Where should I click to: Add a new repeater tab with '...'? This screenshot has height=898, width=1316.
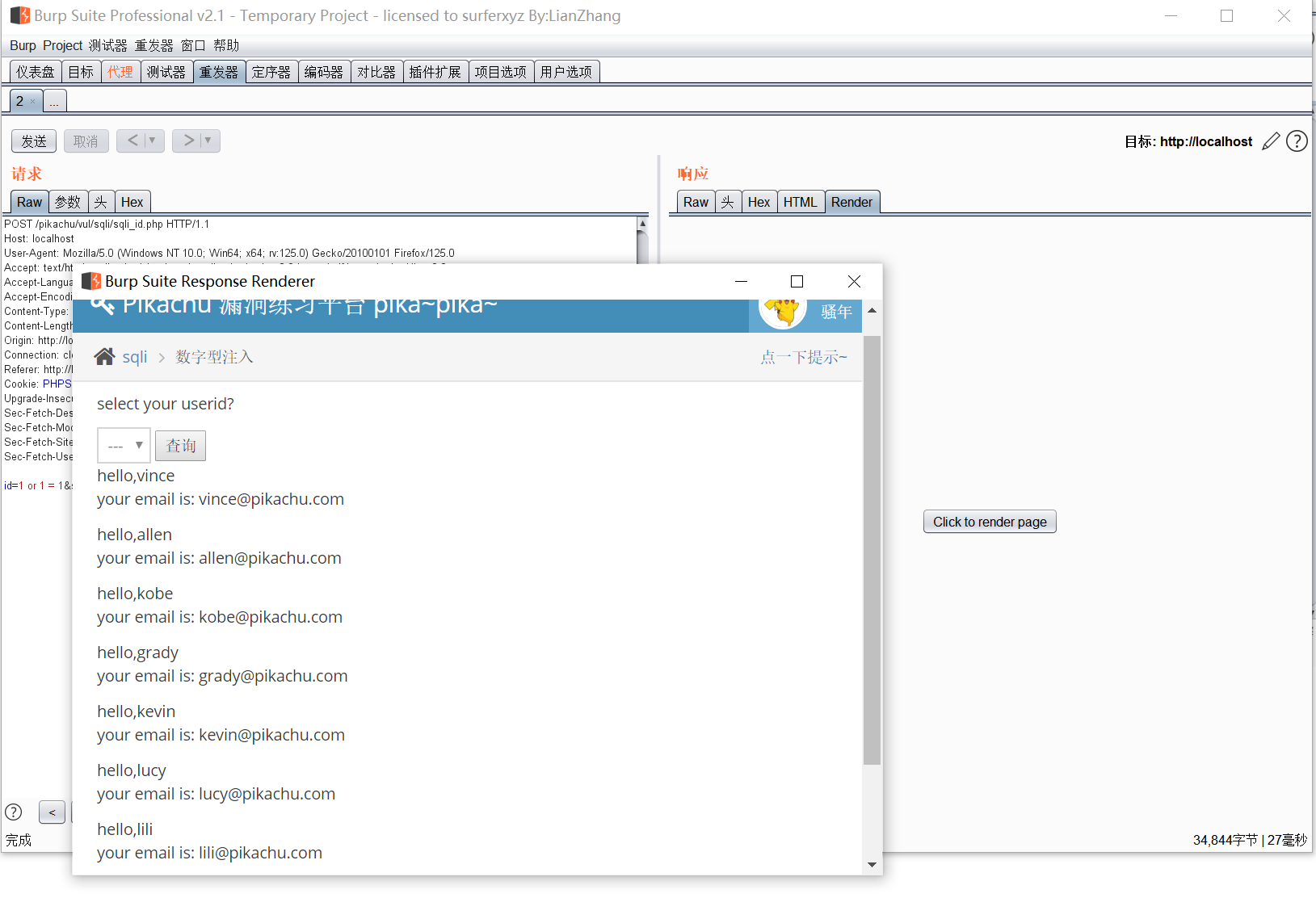tap(54, 101)
